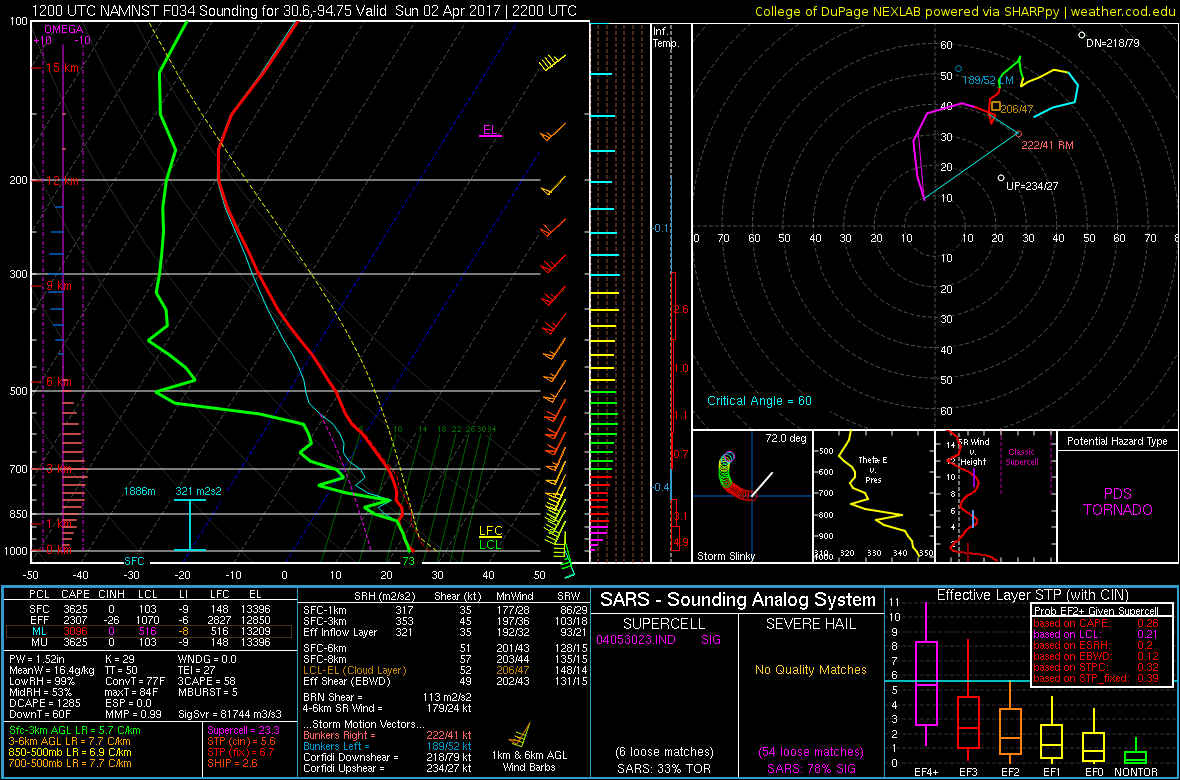Open the Theta-E v. Pres inset panel
Image resolution: width=1180 pixels, height=780 pixels.
(x=872, y=495)
